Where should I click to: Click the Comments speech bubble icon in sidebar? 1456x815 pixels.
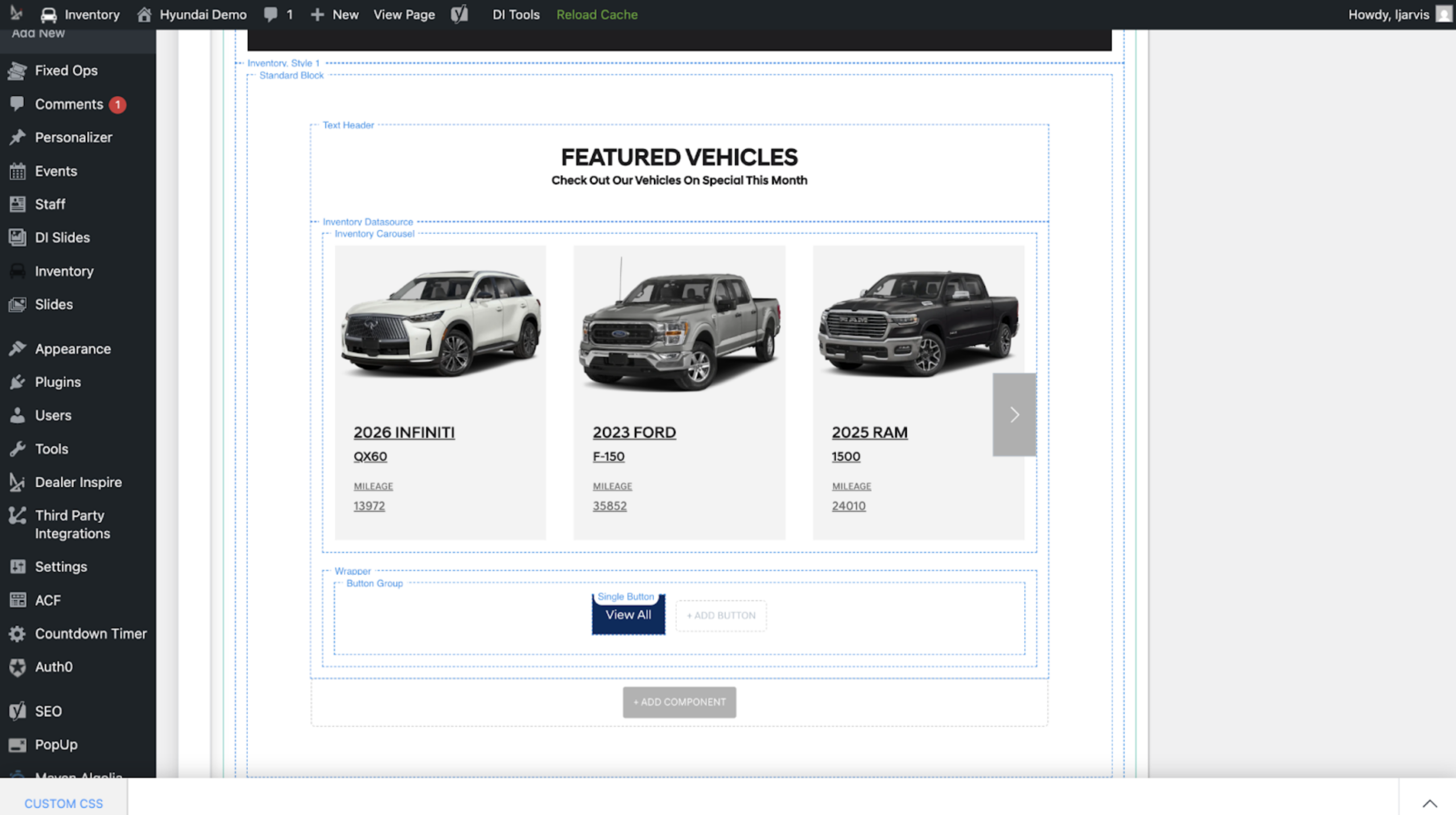17,104
